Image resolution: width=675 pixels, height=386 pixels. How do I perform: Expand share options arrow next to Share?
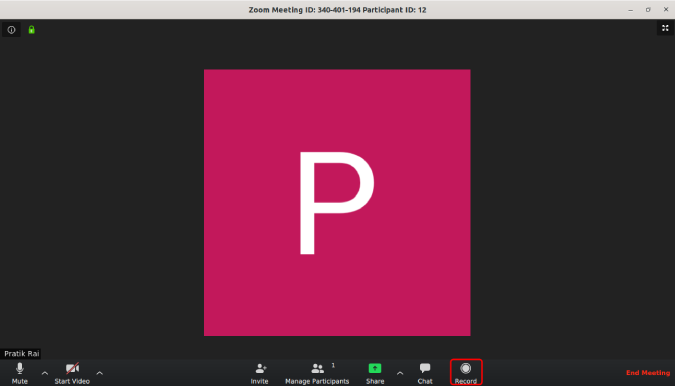pos(400,373)
